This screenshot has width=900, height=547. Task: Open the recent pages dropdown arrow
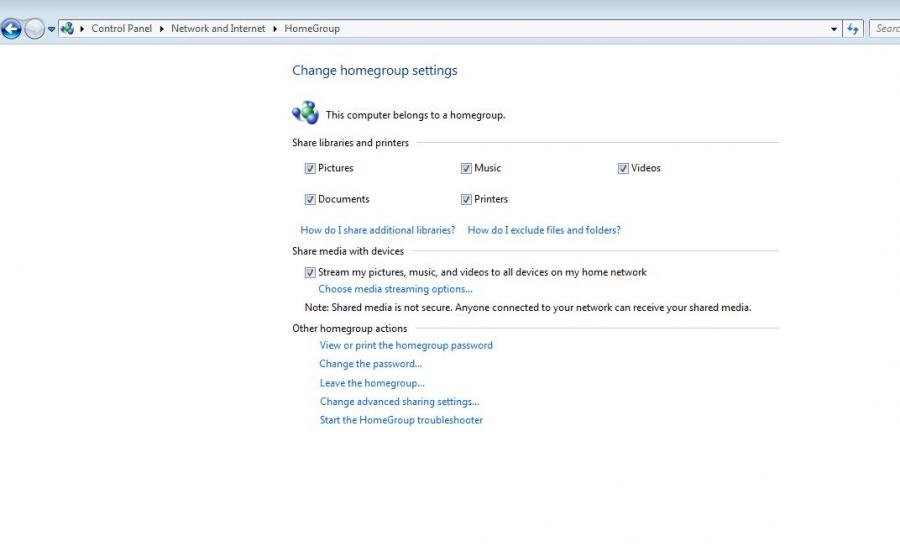52,29
